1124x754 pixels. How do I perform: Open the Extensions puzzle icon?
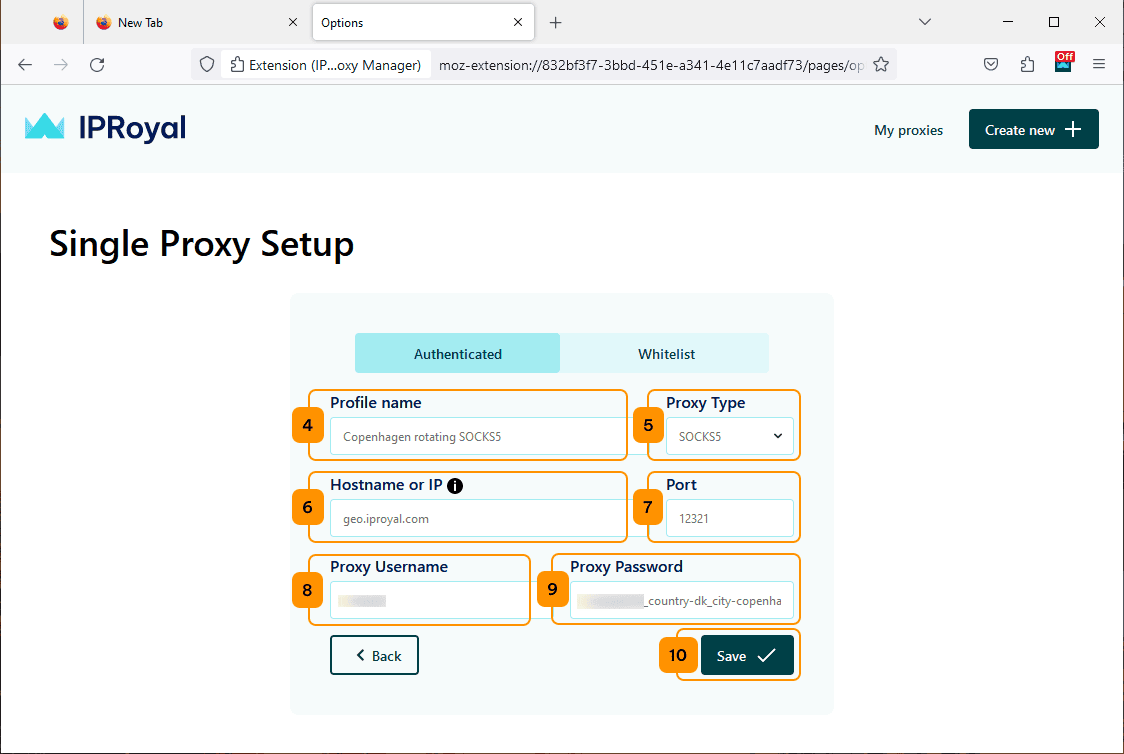click(x=1027, y=65)
